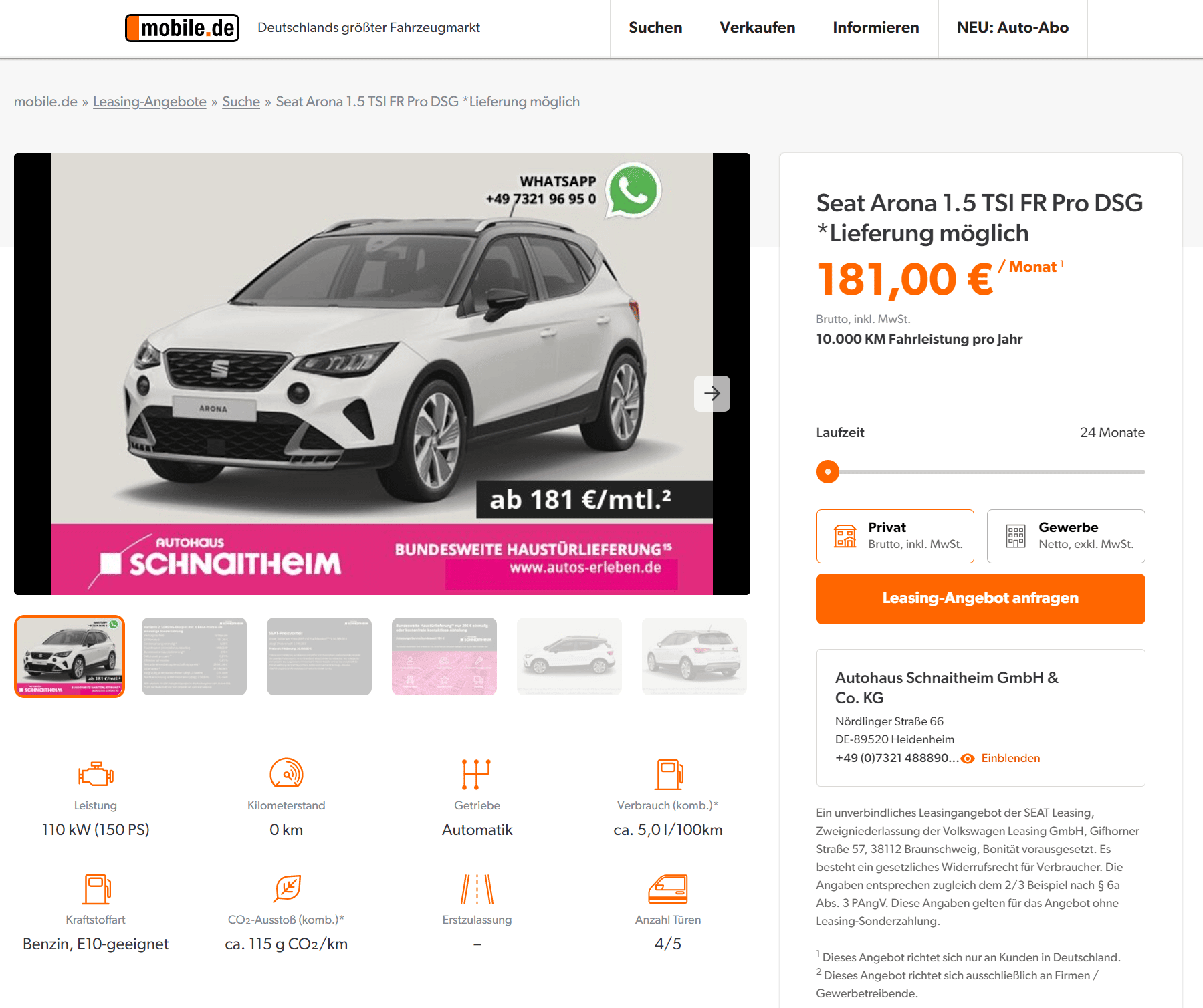The image size is (1203, 1008).
Task: Click the 0 km mileage value
Action: 286,830
